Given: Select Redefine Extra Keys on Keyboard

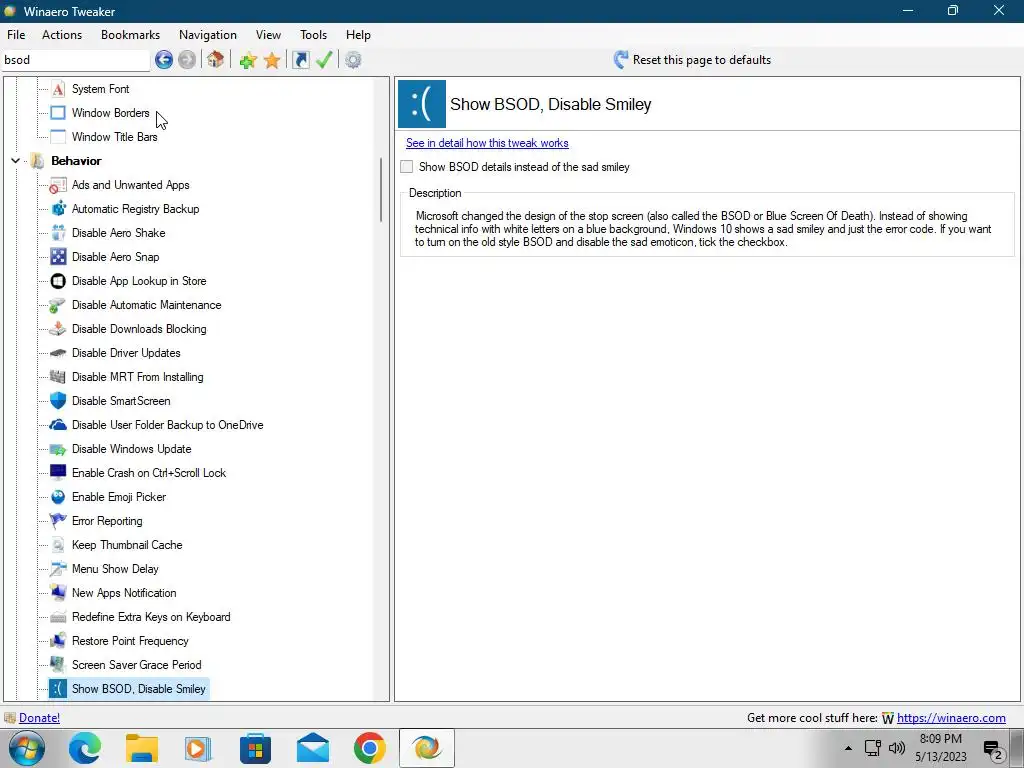Looking at the screenshot, I should [x=151, y=617].
